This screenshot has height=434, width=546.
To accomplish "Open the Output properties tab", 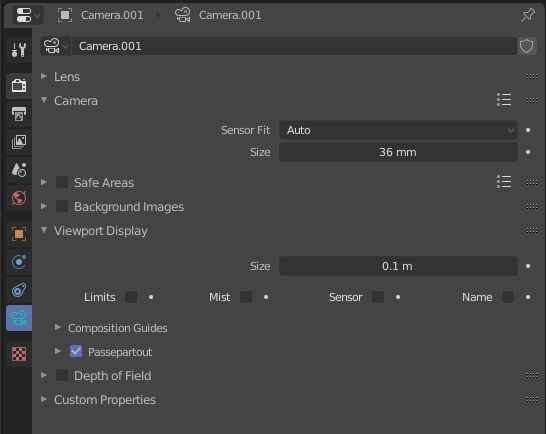I will coord(19,114).
